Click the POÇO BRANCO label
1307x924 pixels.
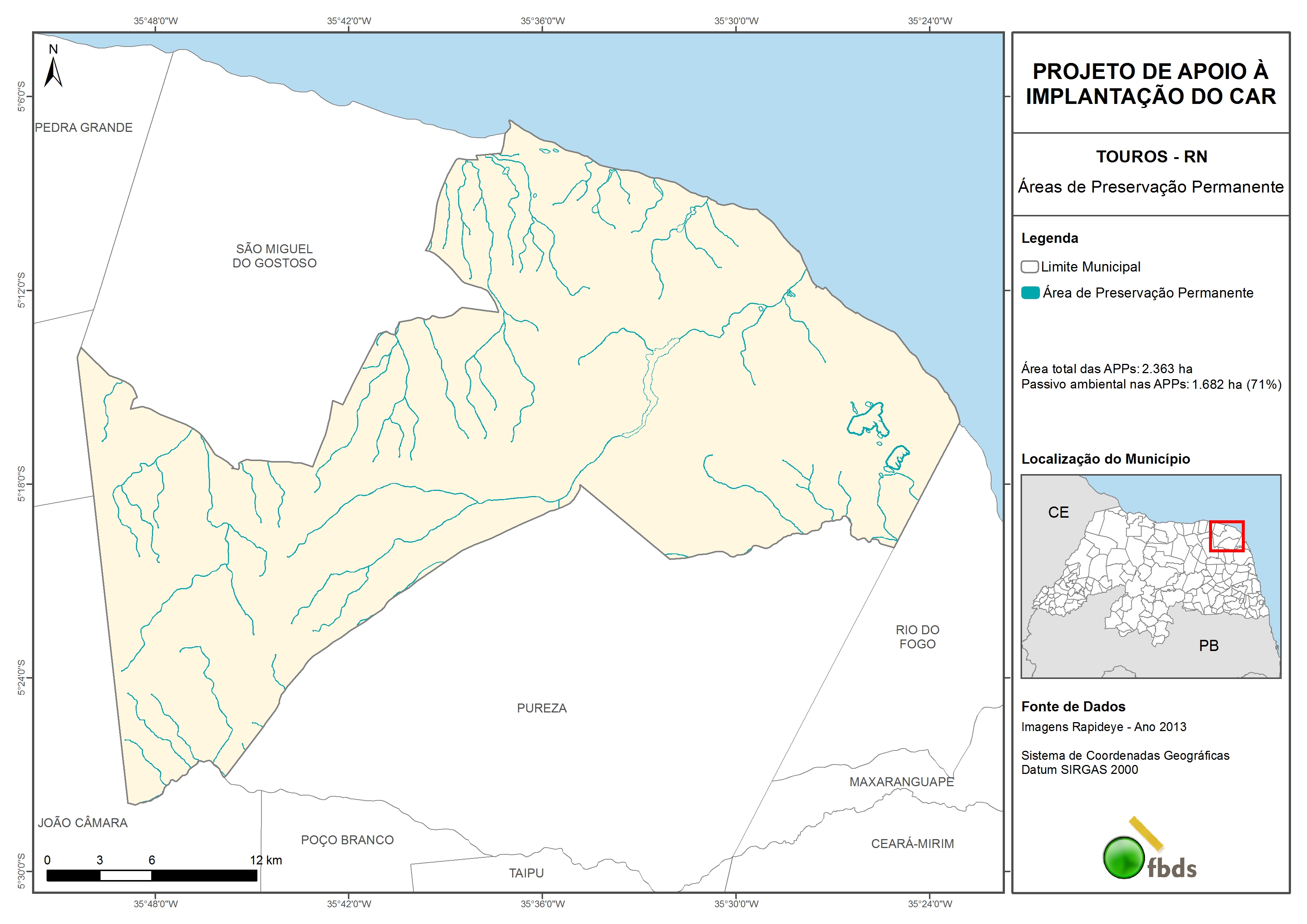(x=347, y=840)
